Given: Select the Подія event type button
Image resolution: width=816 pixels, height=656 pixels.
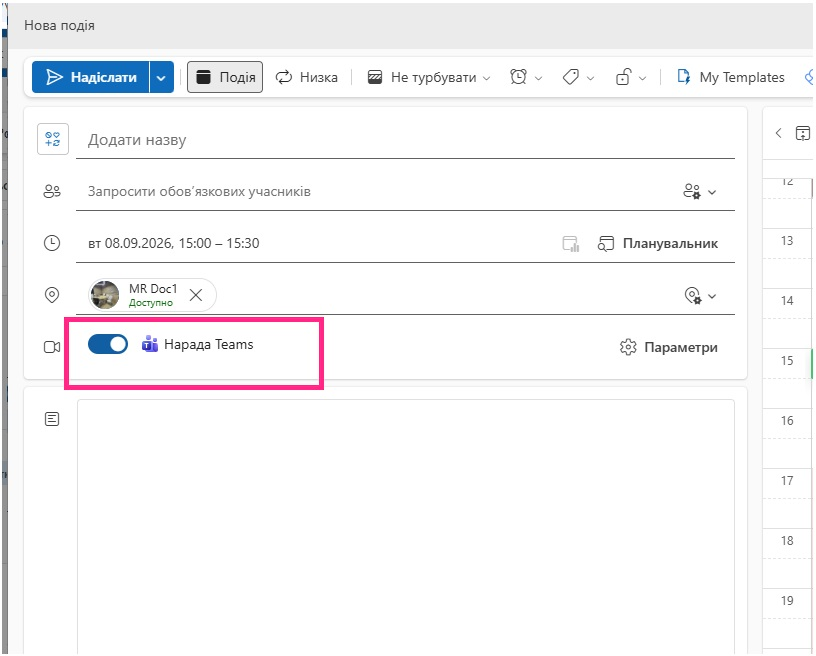Looking at the screenshot, I should [225, 77].
